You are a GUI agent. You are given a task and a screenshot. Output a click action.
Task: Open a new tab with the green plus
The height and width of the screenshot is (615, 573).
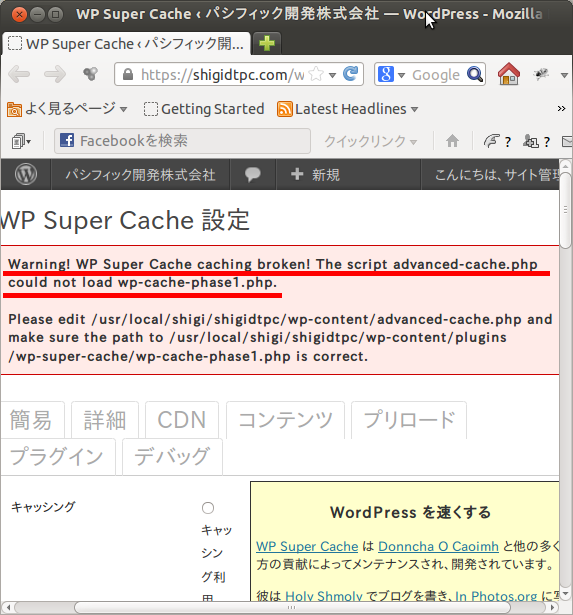tap(267, 43)
